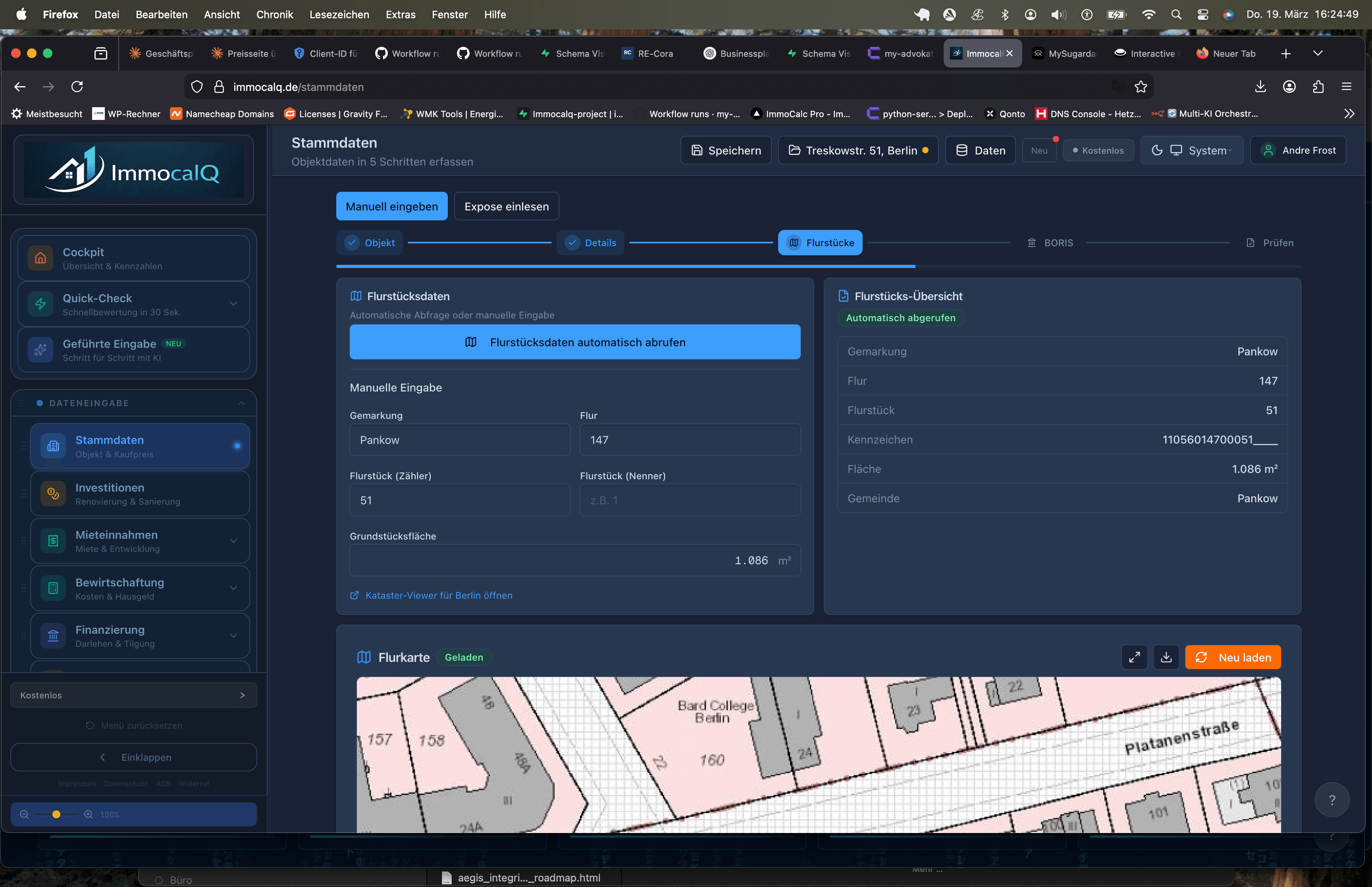This screenshot has height=887, width=1372.
Task: Open macOS Spotlight search
Action: pyautogui.click(x=1175, y=14)
